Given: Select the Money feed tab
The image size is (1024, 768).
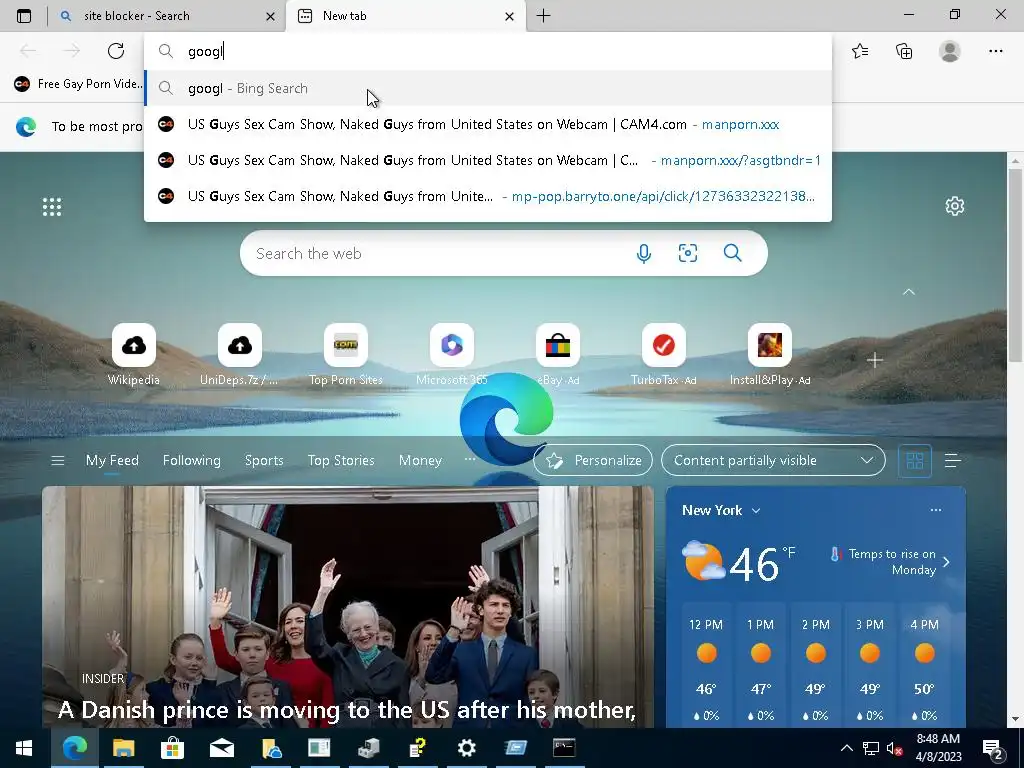Looking at the screenshot, I should pos(420,460).
